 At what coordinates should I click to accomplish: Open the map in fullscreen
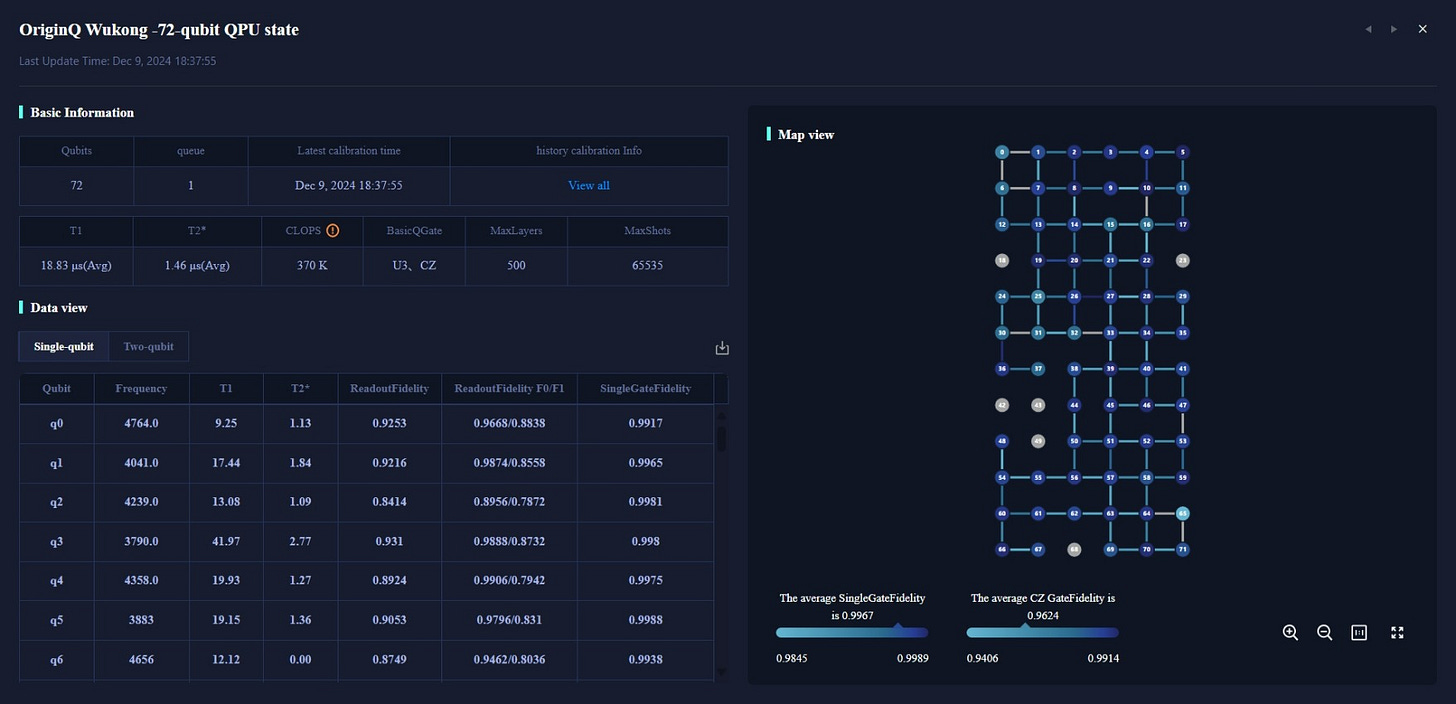[1398, 632]
